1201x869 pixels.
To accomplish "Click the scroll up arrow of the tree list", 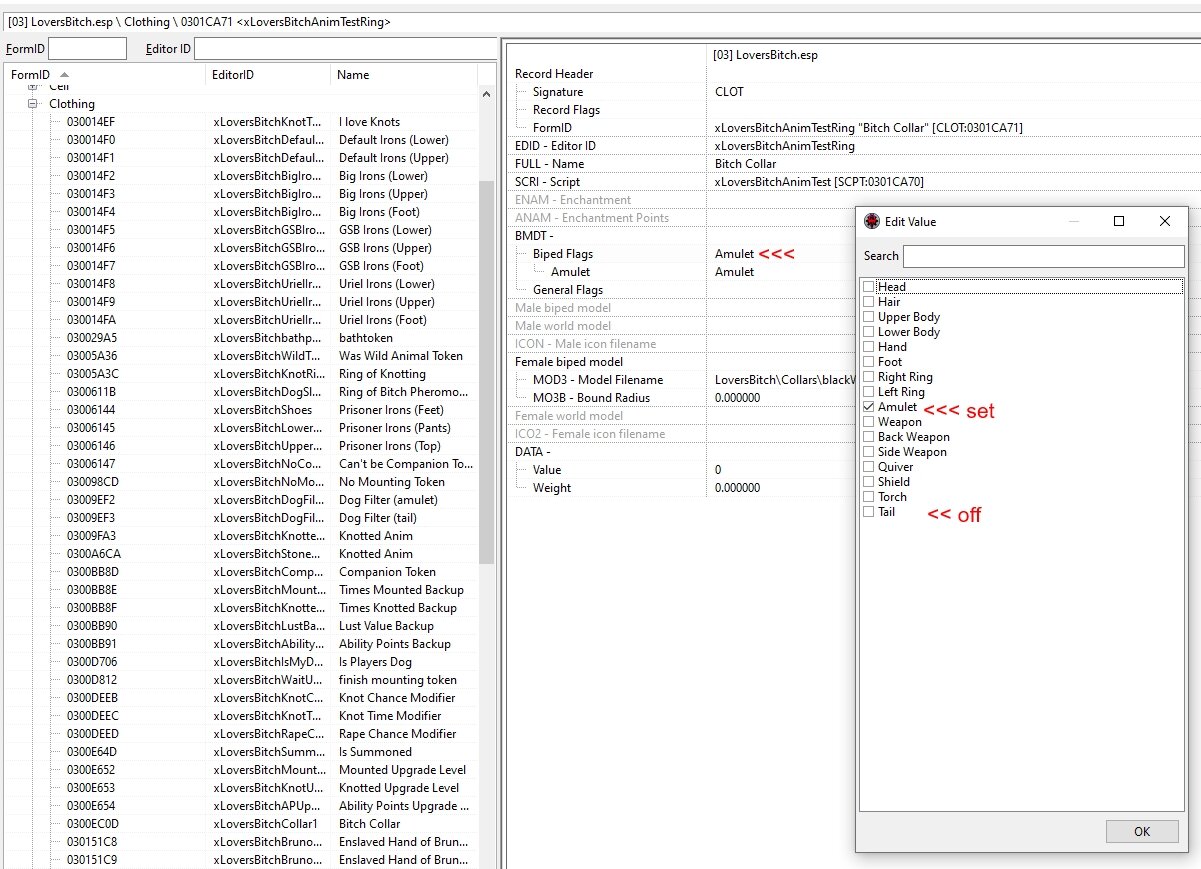I will [x=487, y=94].
